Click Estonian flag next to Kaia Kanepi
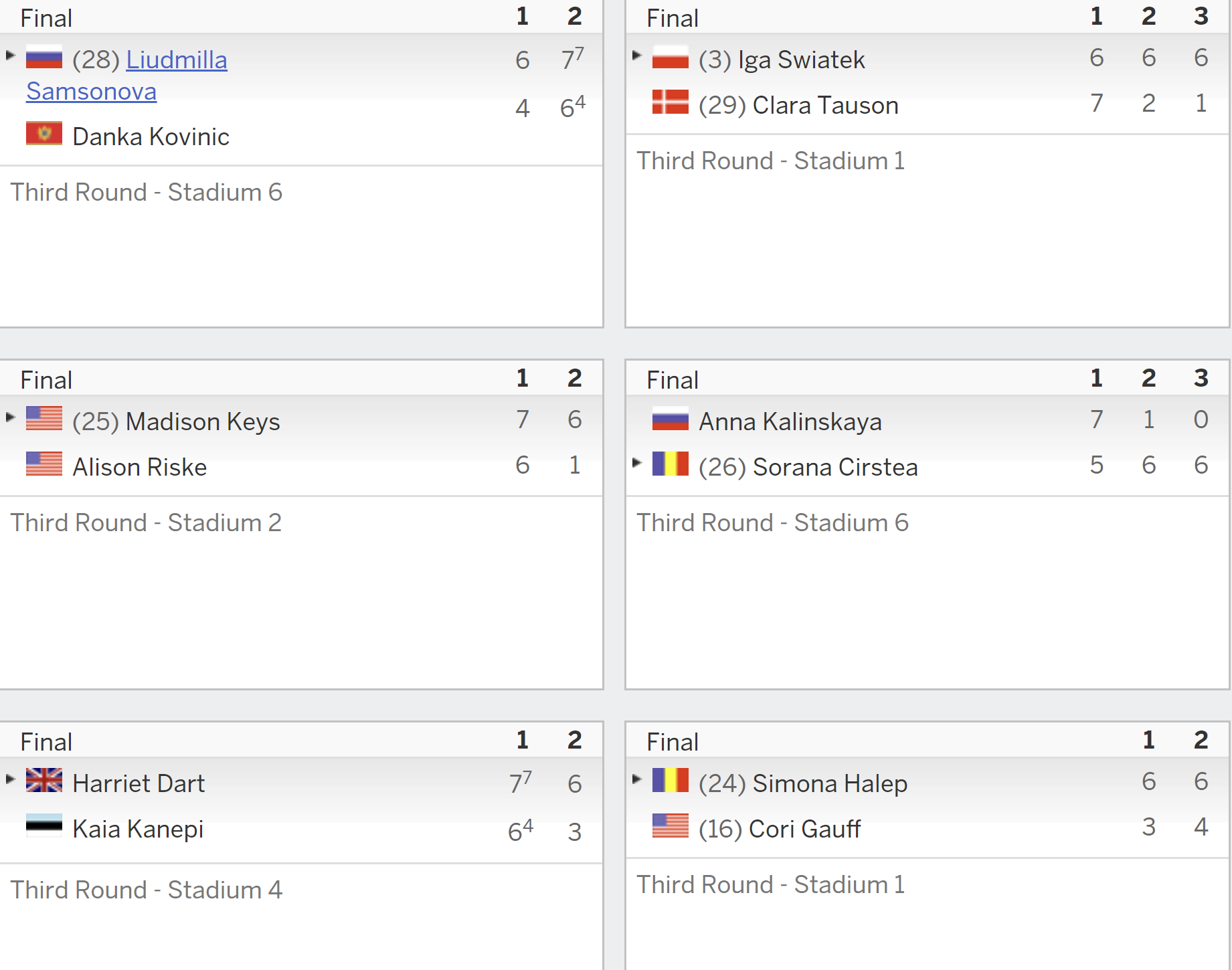Screen dimensions: 1232x970 (44, 826)
